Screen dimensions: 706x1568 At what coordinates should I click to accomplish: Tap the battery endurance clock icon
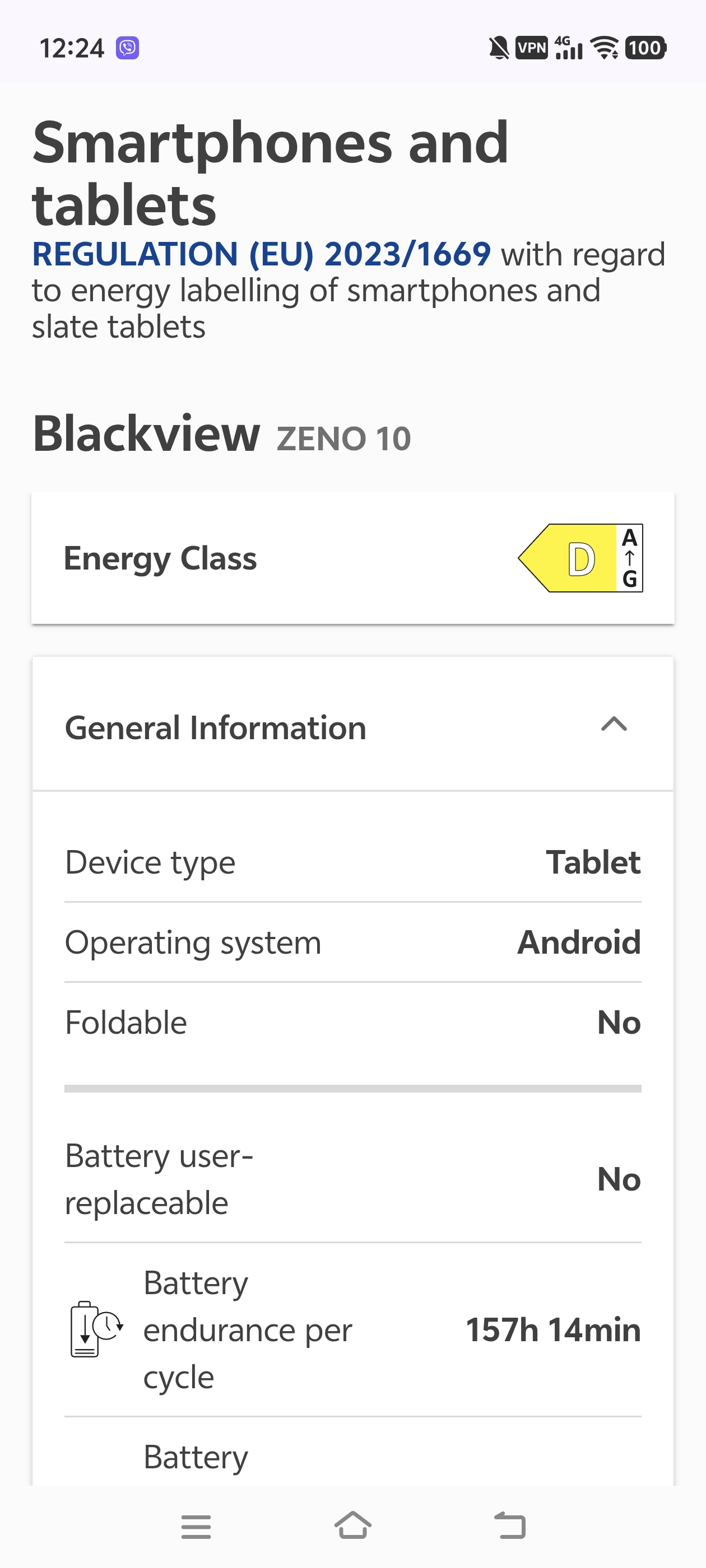click(x=96, y=1329)
